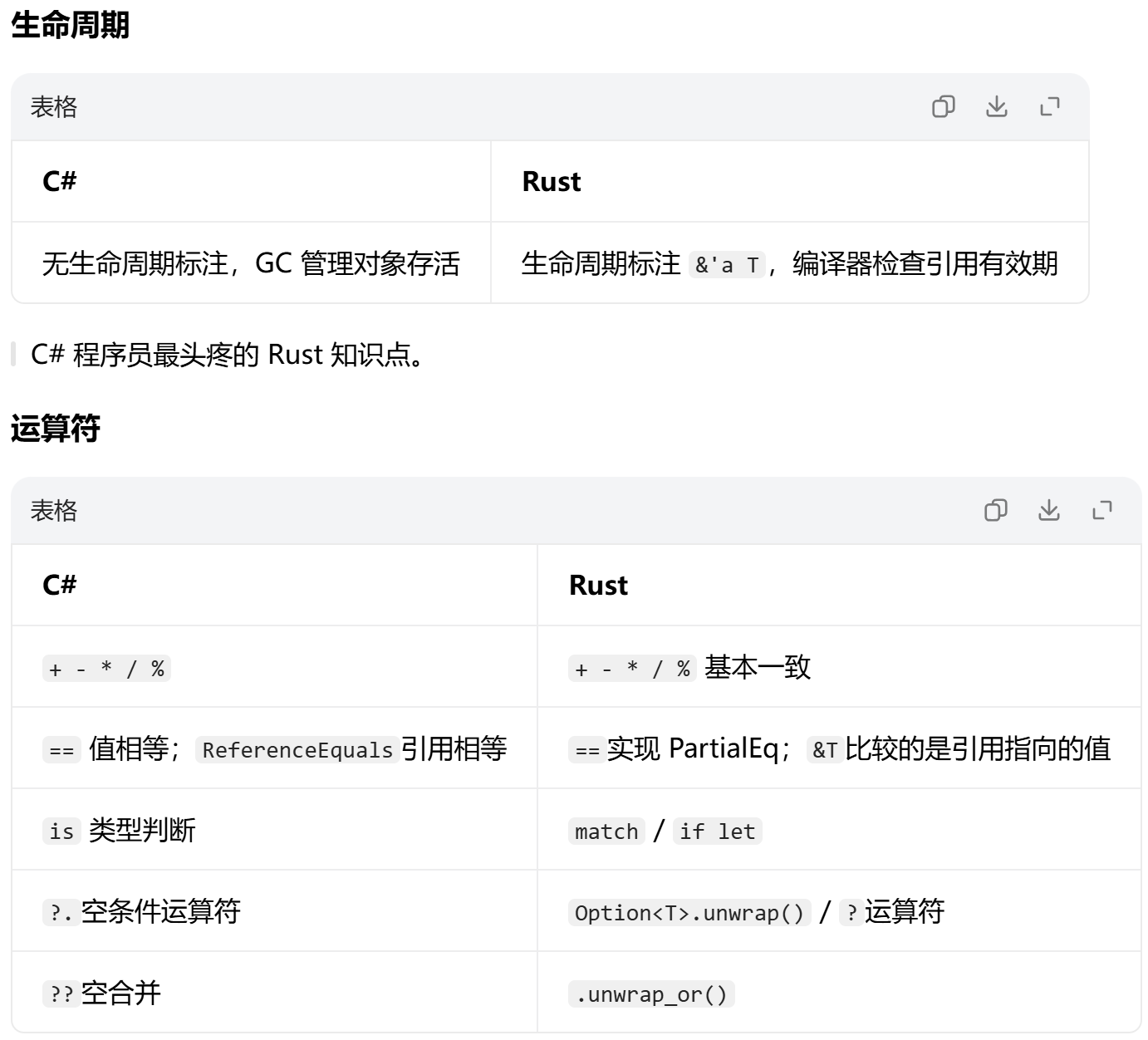This screenshot has width=1148, height=1040.
Task: Click the cell 无生命周期标注，GC 管理对象存活
Action: coord(251,263)
